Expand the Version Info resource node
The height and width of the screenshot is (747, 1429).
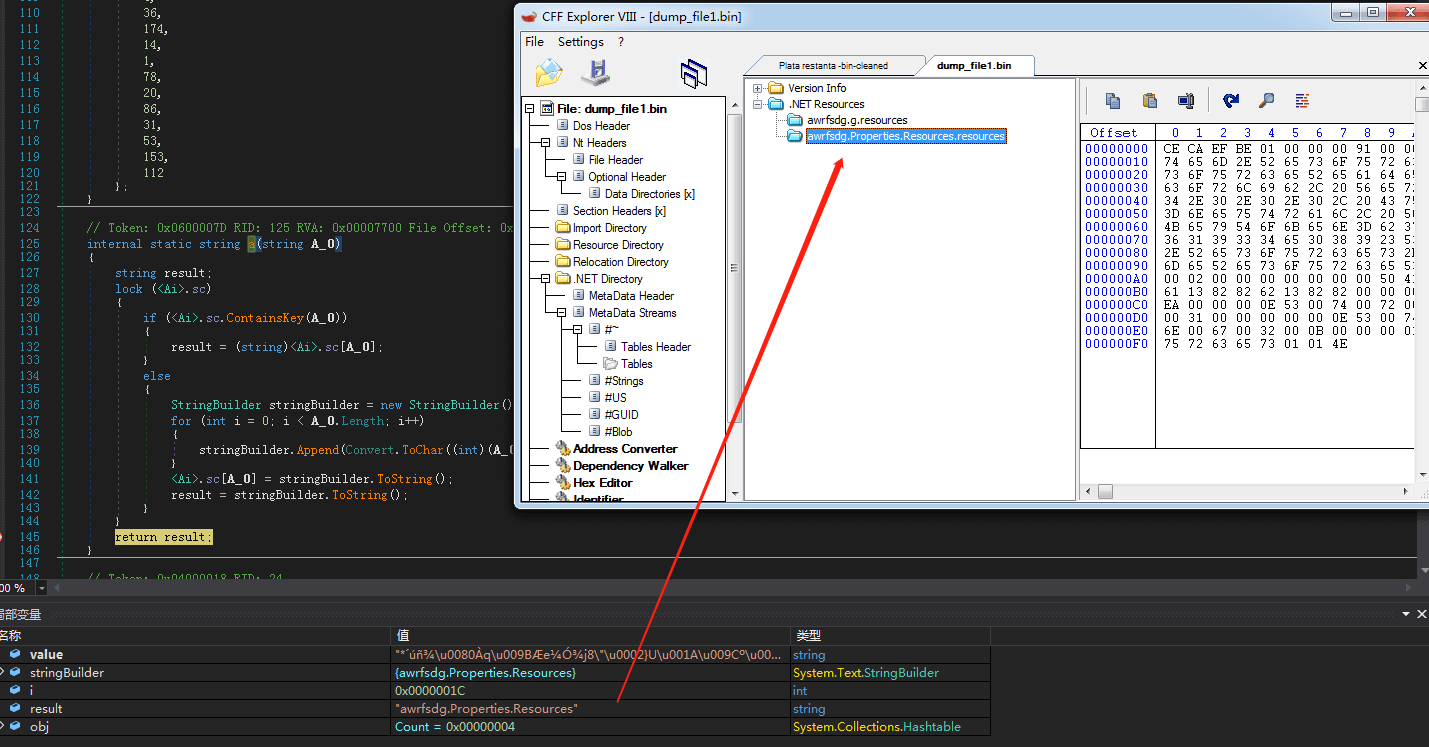pyautogui.click(x=758, y=88)
